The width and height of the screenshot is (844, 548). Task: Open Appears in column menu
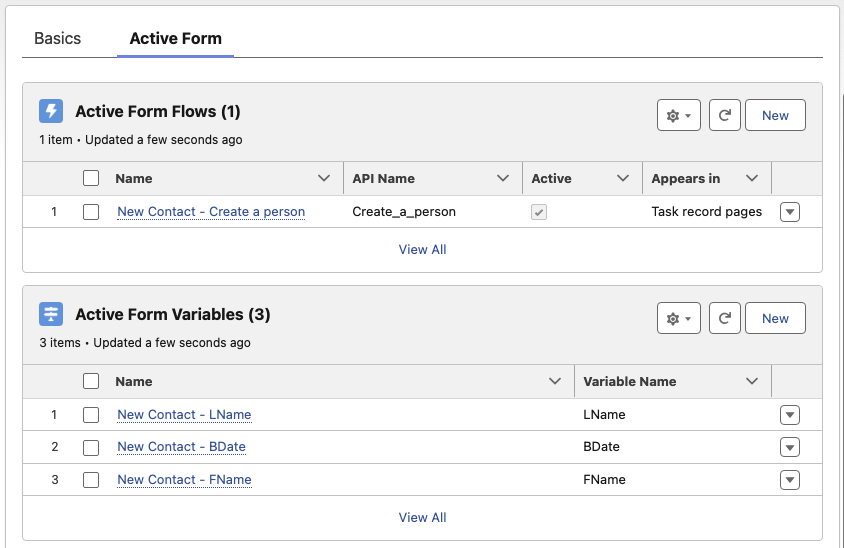752,178
